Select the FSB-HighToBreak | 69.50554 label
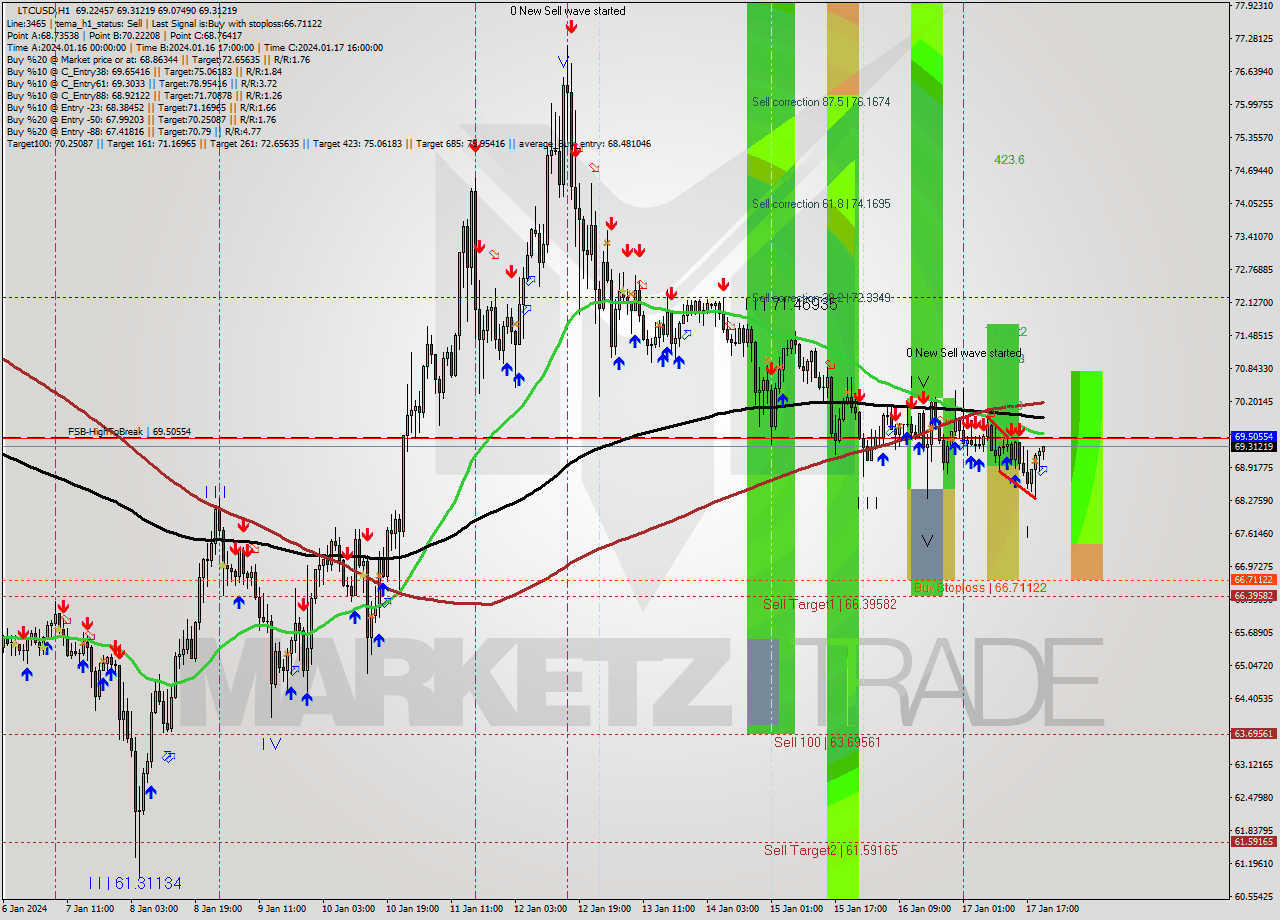 tap(129, 432)
